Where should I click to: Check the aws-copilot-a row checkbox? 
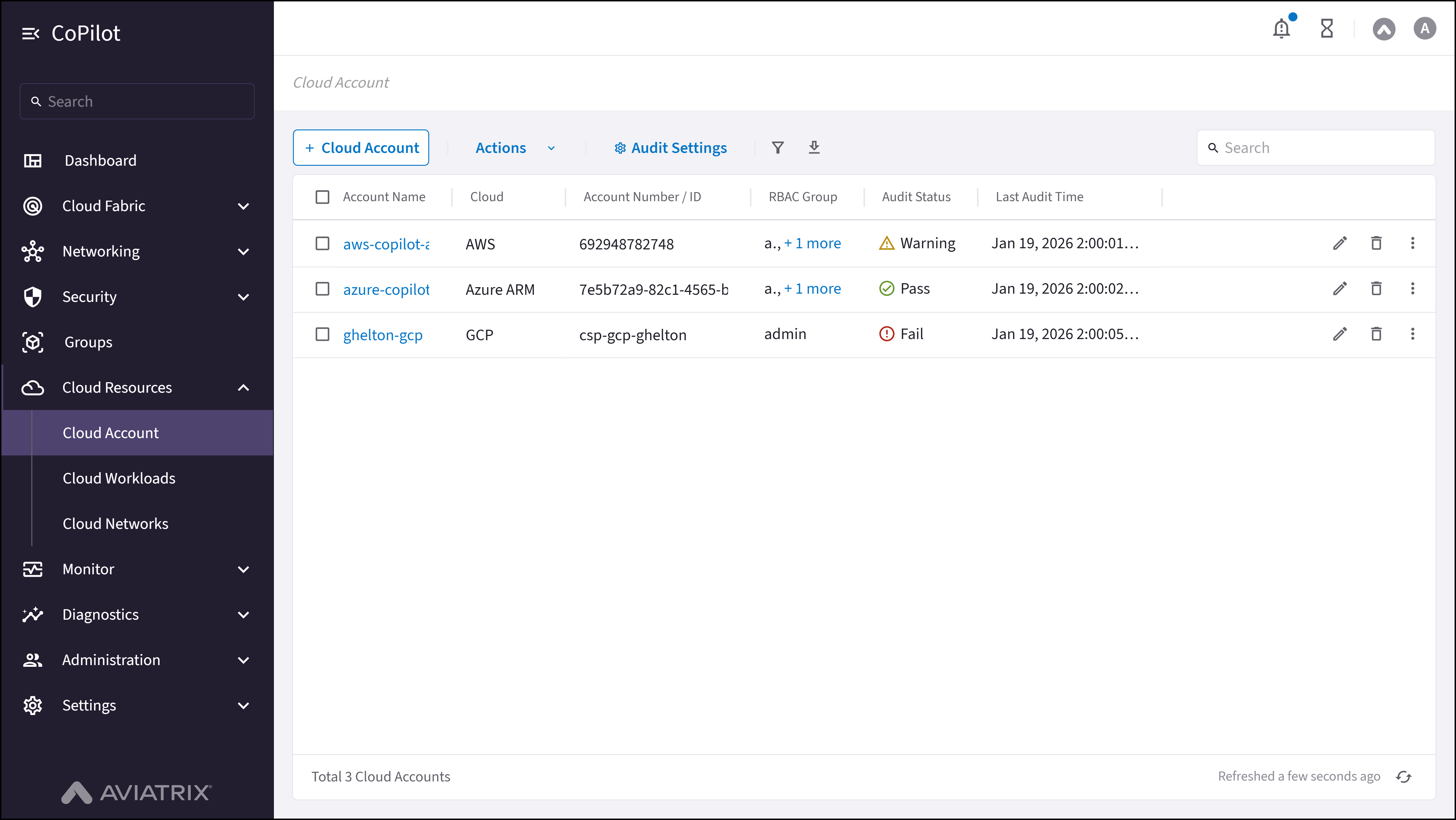click(323, 243)
